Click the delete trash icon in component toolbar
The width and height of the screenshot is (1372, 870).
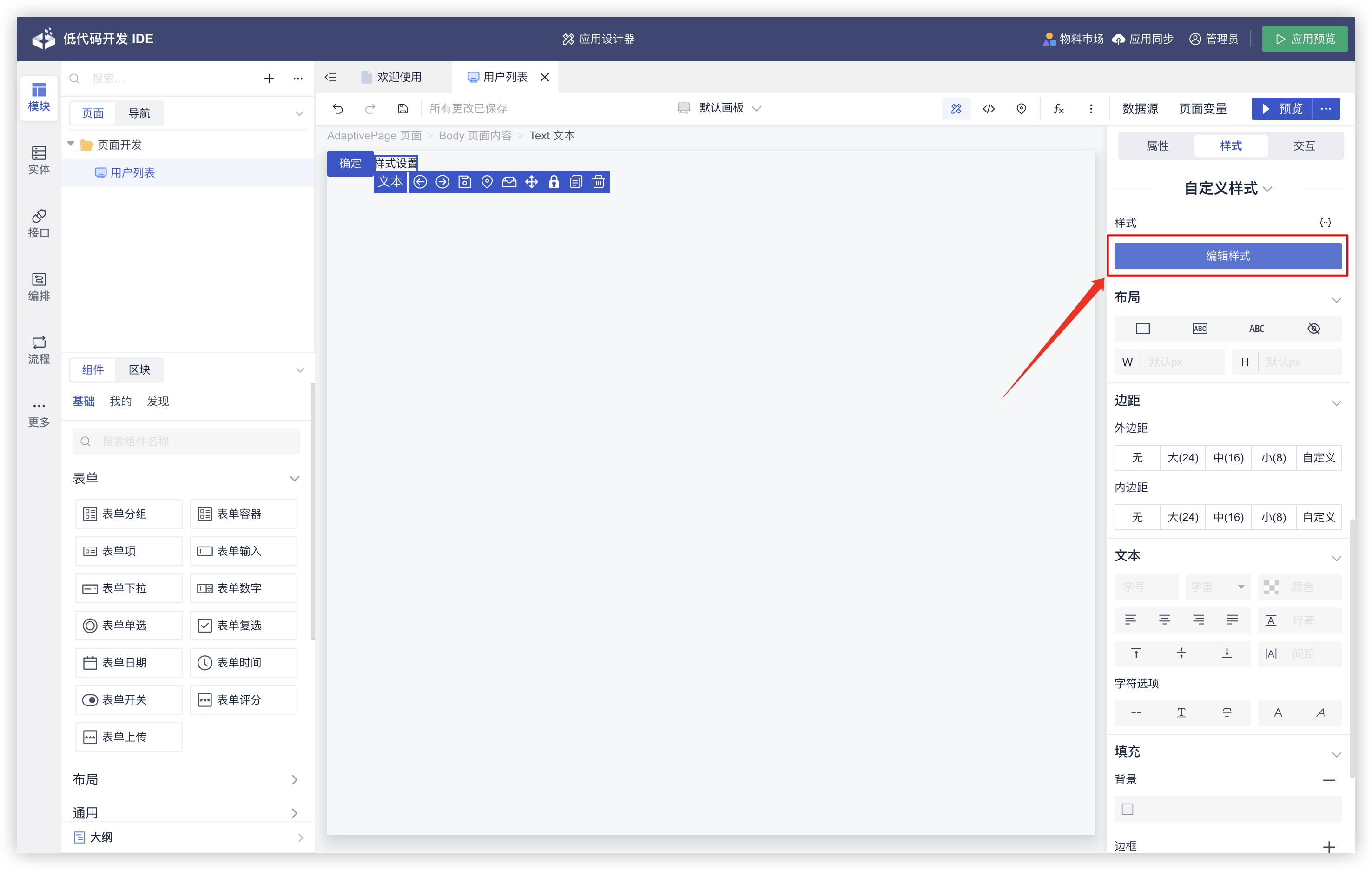tap(598, 182)
